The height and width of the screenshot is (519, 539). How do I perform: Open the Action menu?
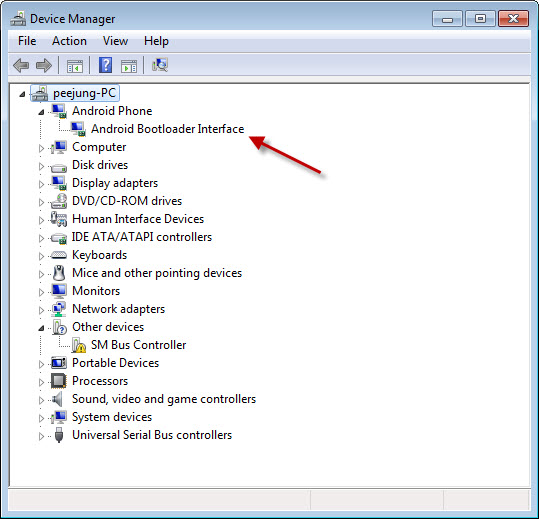(x=69, y=41)
